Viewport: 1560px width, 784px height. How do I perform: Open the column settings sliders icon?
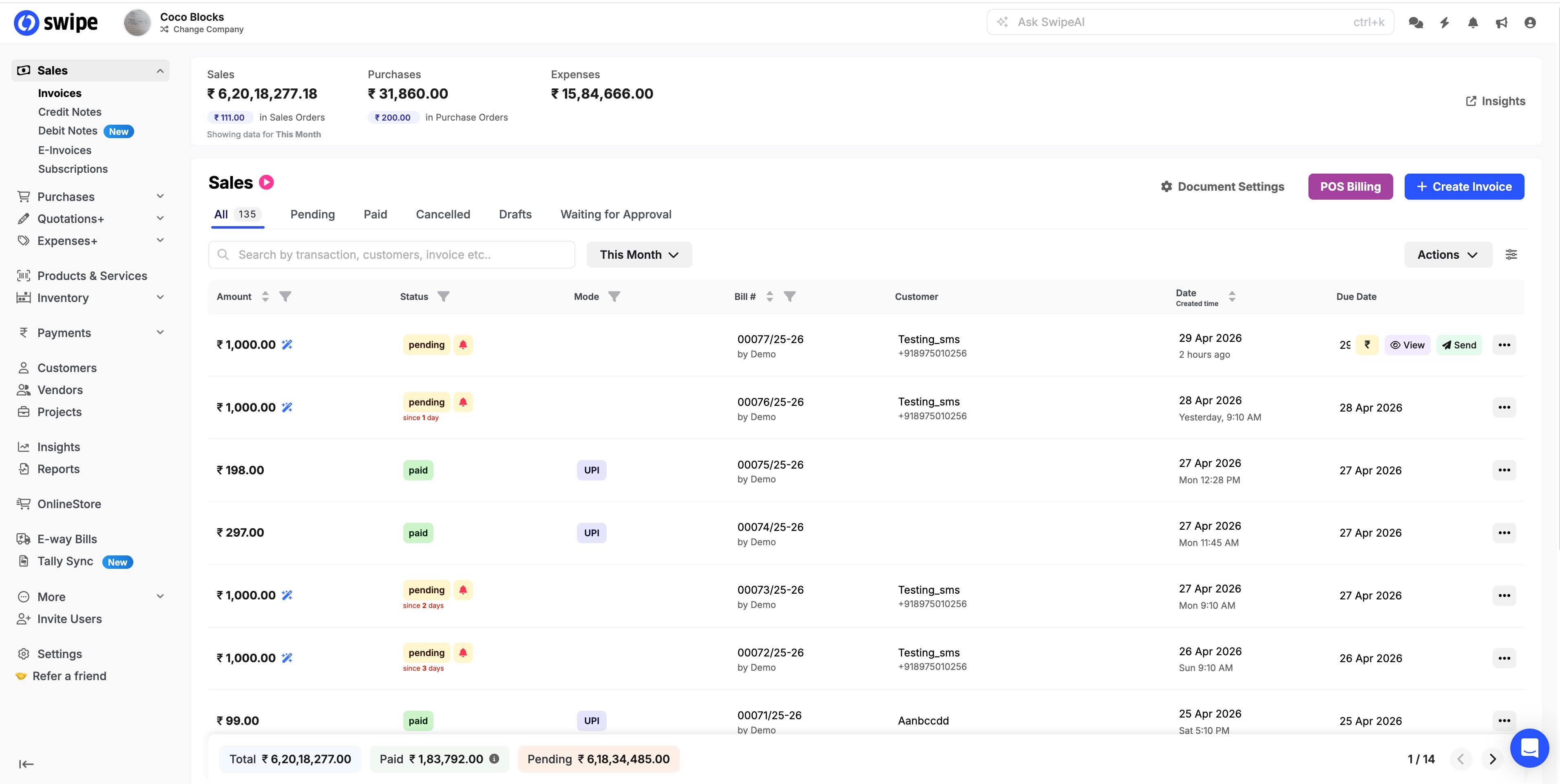(x=1511, y=254)
